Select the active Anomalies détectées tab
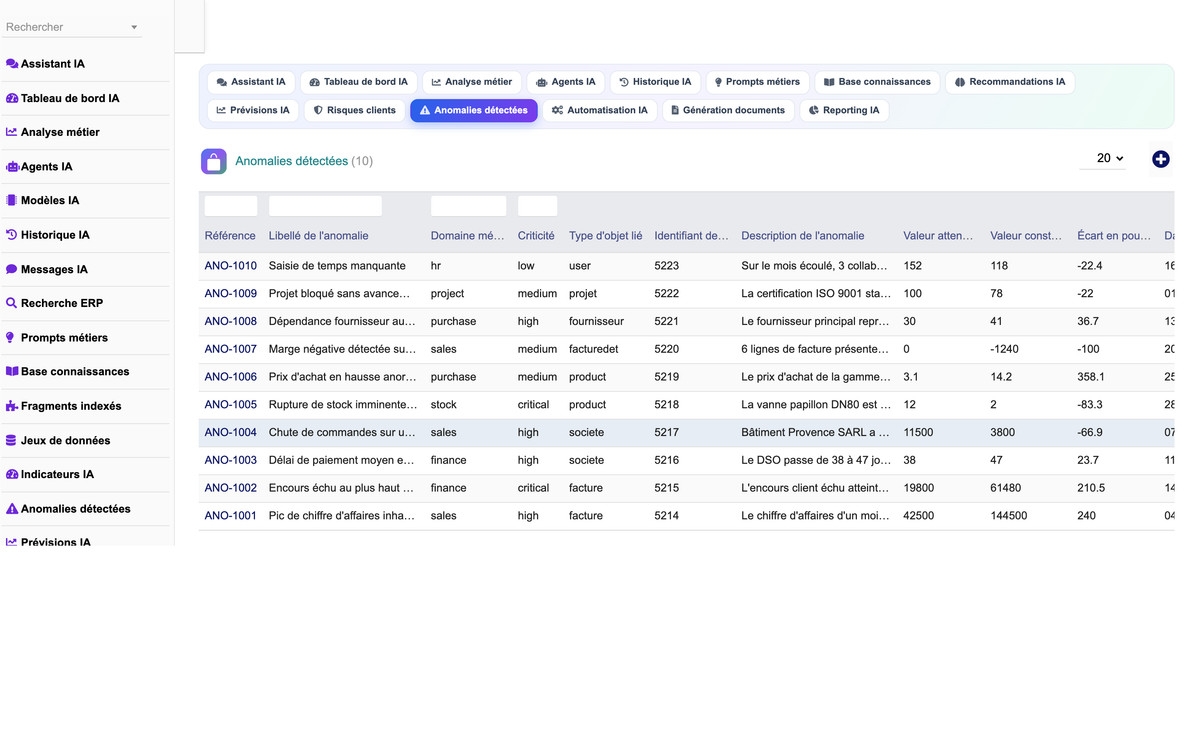 [474, 110]
